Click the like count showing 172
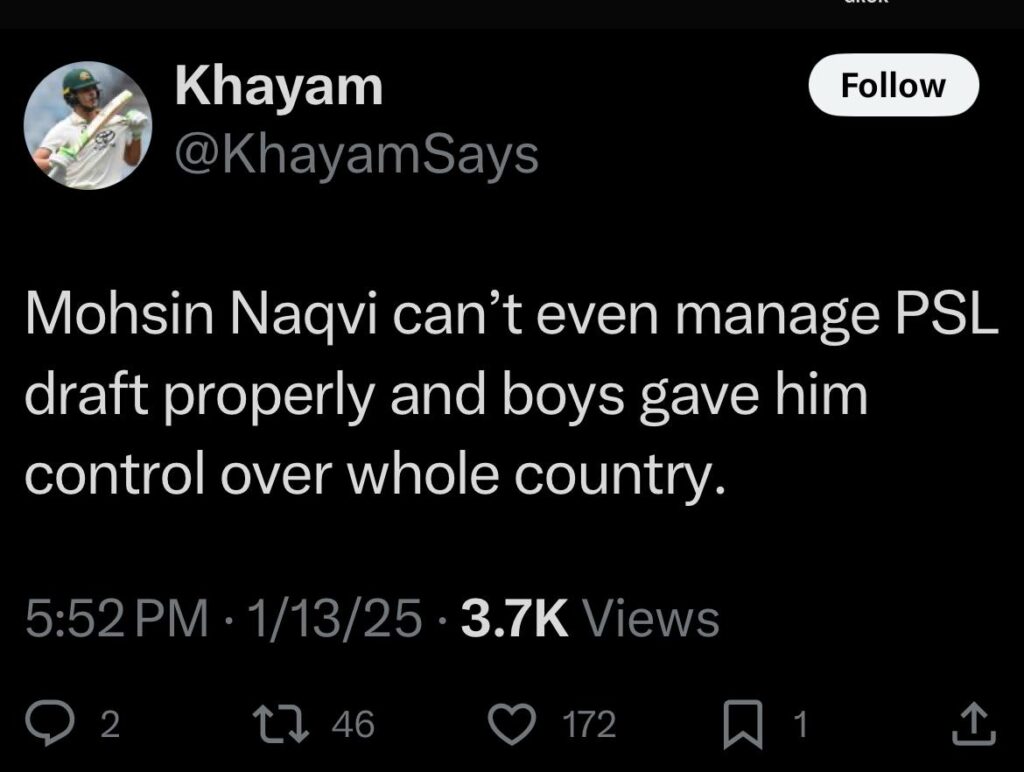1024x772 pixels. [x=590, y=725]
